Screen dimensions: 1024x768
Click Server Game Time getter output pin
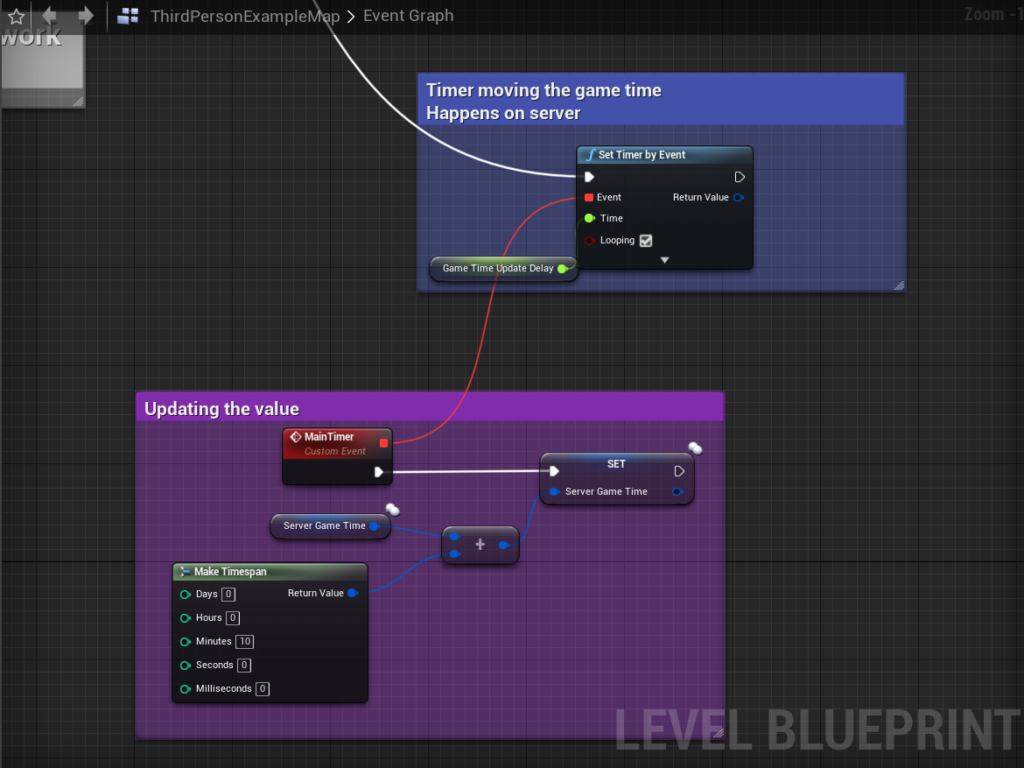tap(374, 526)
